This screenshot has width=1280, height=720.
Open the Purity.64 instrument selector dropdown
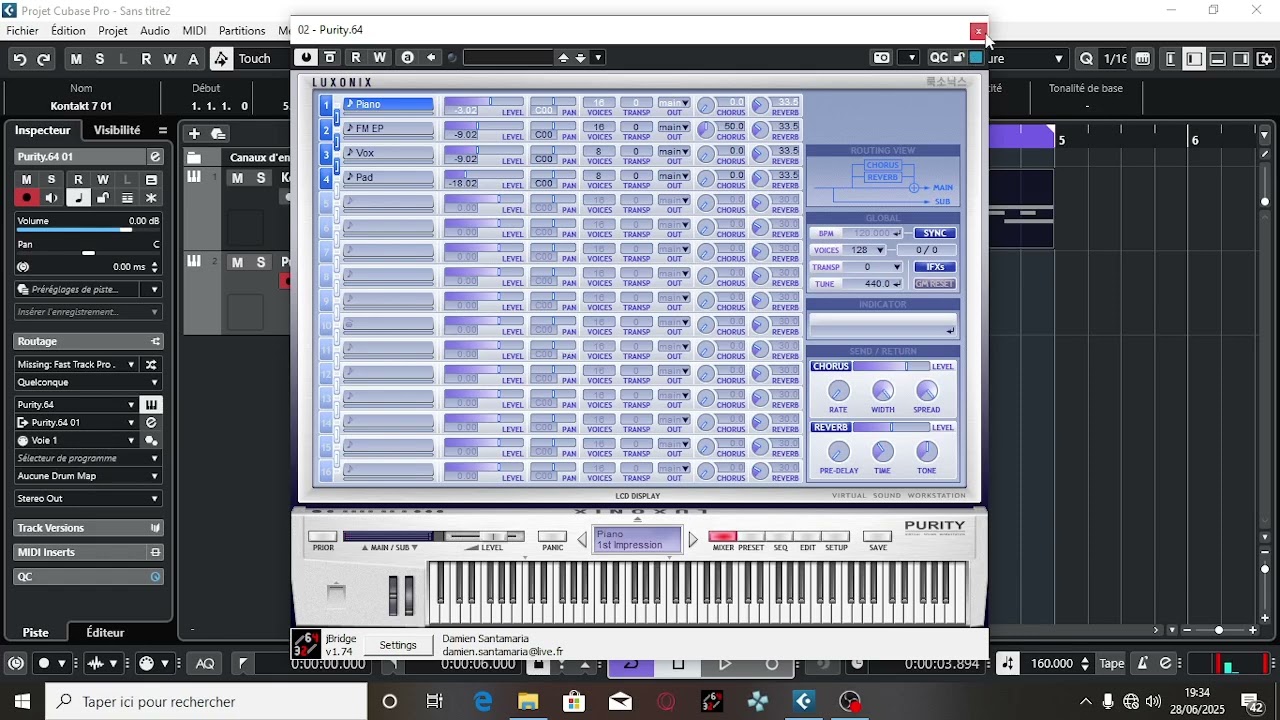click(77, 405)
